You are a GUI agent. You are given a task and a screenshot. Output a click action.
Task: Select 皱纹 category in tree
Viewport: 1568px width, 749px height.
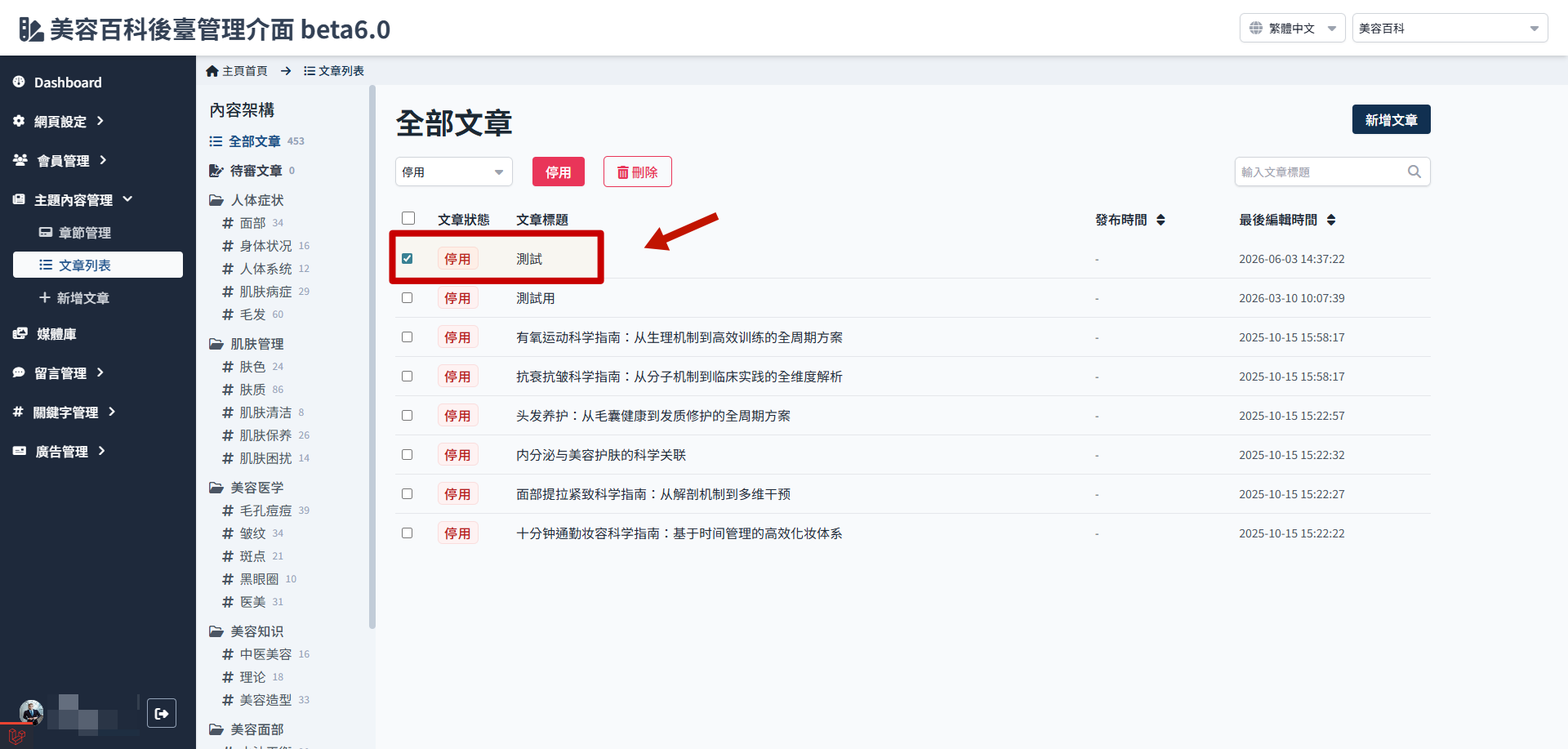pyautogui.click(x=252, y=533)
